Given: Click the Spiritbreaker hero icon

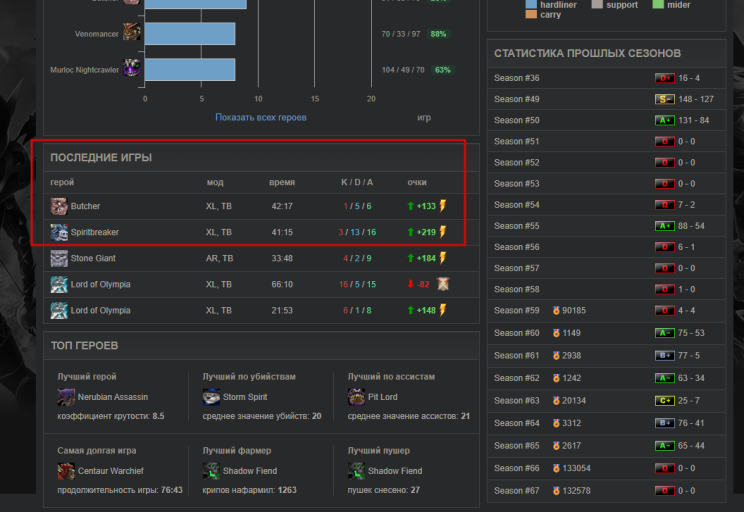Looking at the screenshot, I should tap(59, 233).
